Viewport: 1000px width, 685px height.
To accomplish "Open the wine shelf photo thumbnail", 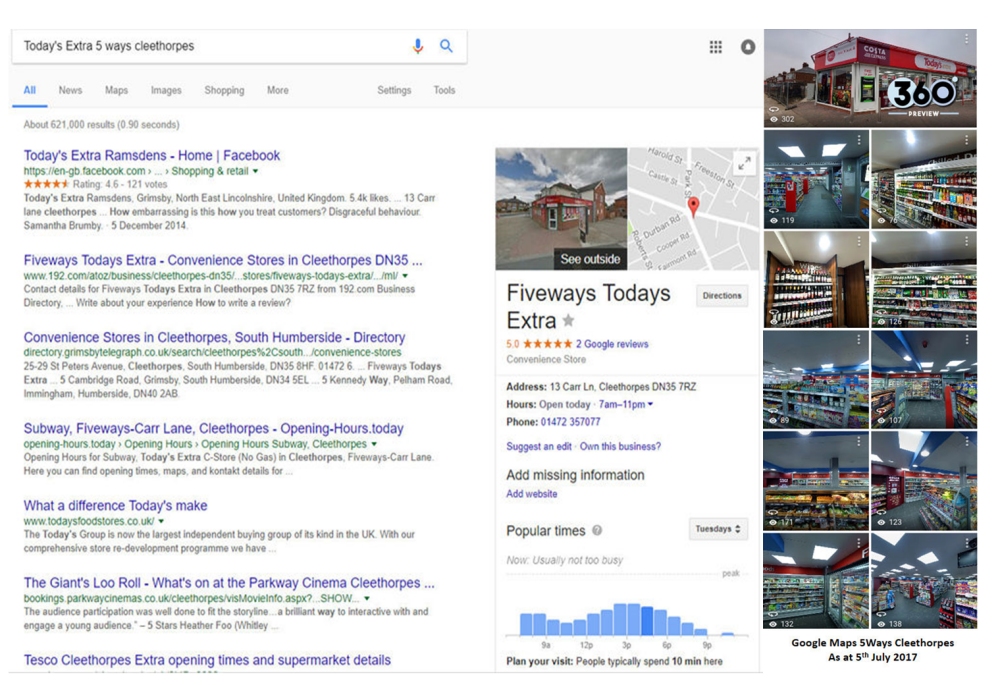I will coord(816,279).
